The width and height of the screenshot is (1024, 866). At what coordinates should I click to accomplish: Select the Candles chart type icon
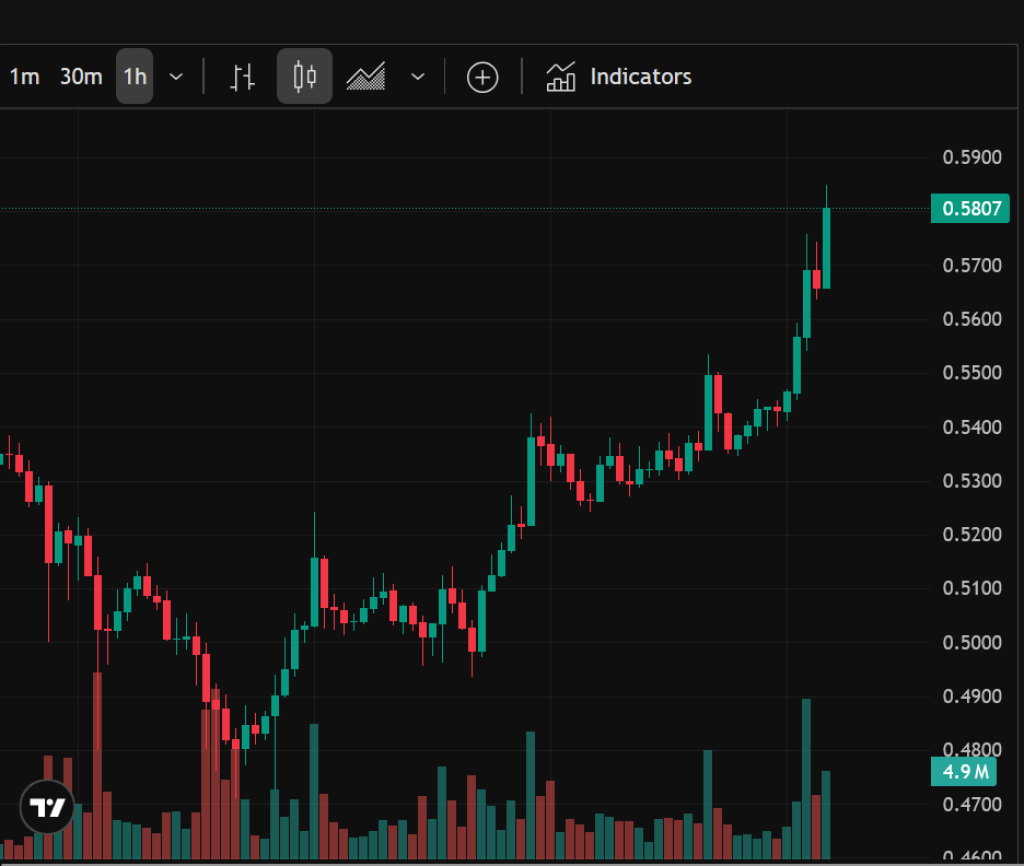[x=305, y=77]
